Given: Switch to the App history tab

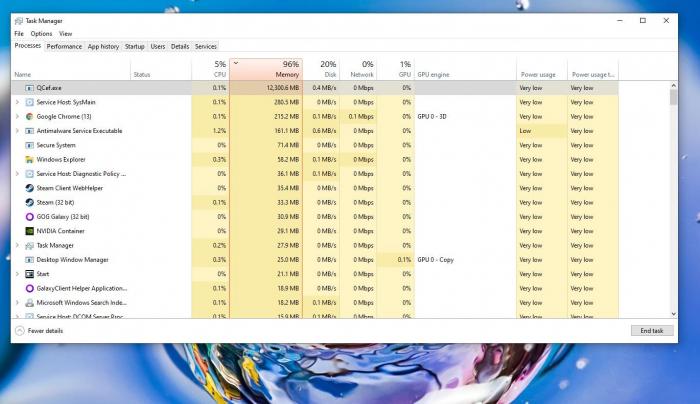Looking at the screenshot, I should [x=103, y=46].
